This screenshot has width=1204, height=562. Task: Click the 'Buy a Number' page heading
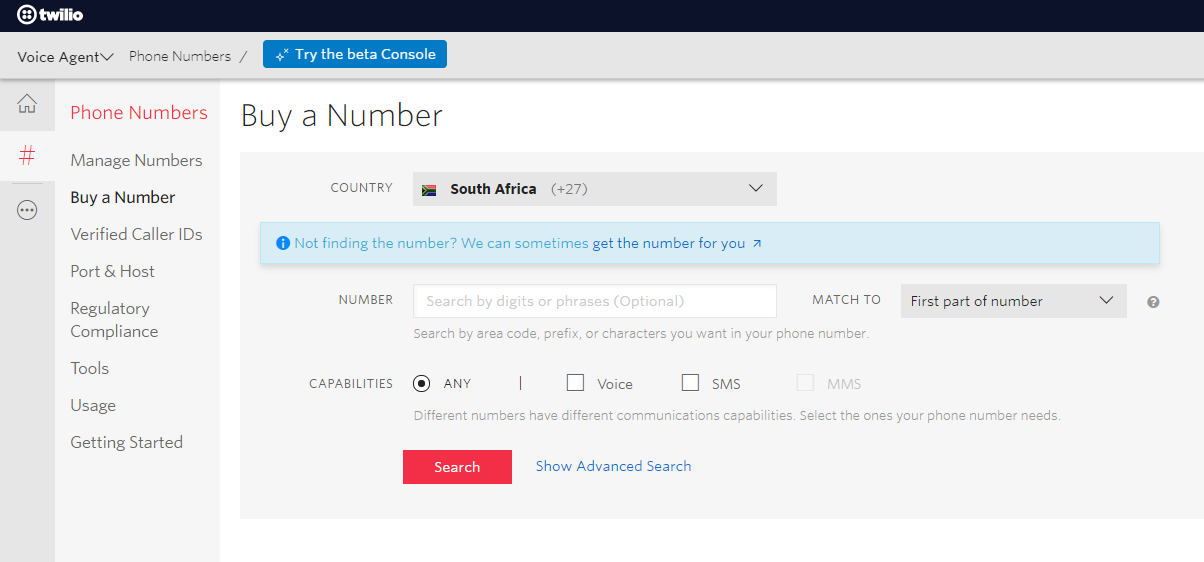click(342, 115)
